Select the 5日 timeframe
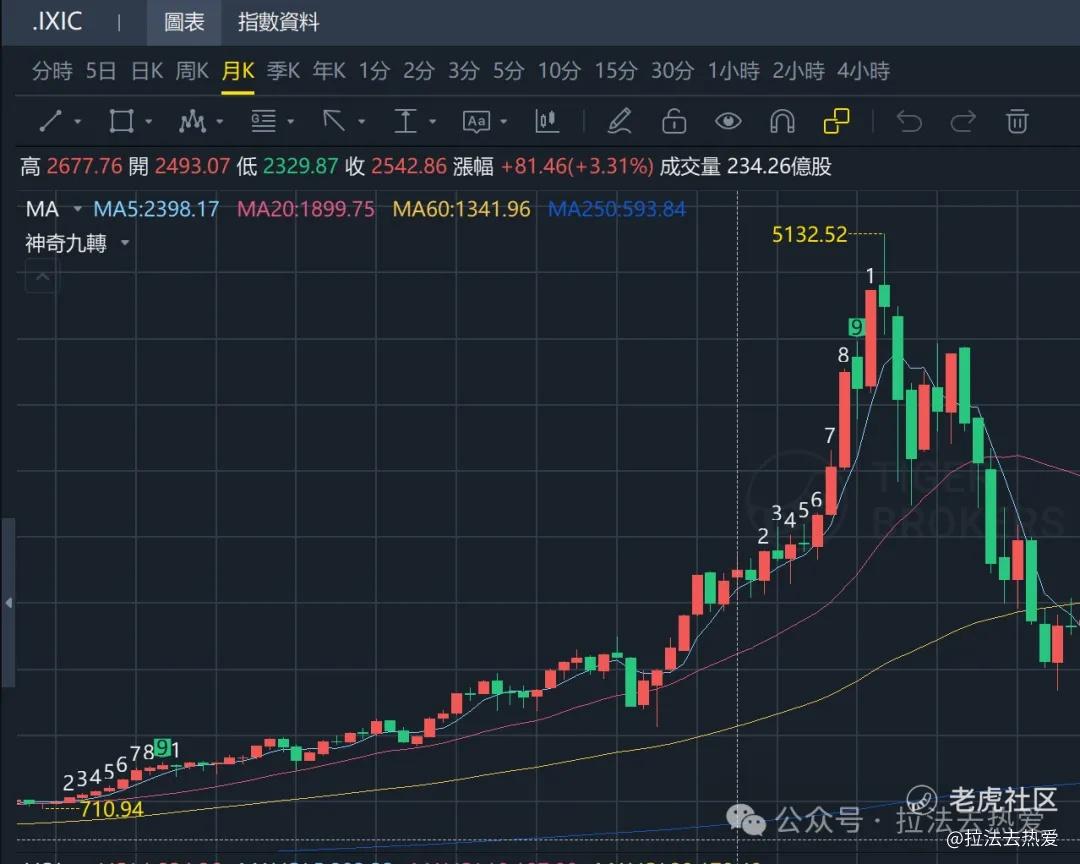The image size is (1080, 864). click(101, 70)
